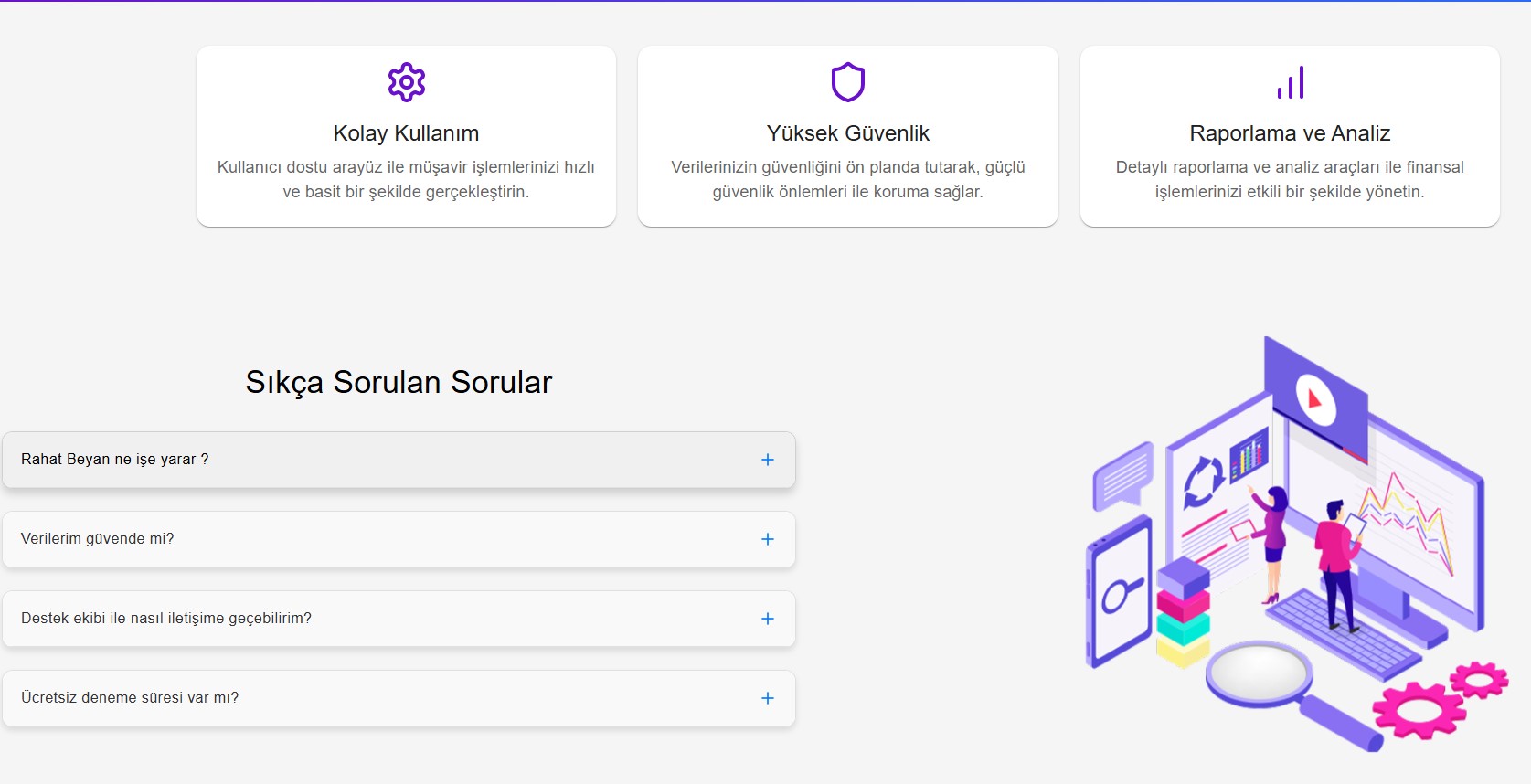
Task: Open "Destek ekibi ile nasıl iletişime geçebilirim?" answer
Action: tap(166, 618)
